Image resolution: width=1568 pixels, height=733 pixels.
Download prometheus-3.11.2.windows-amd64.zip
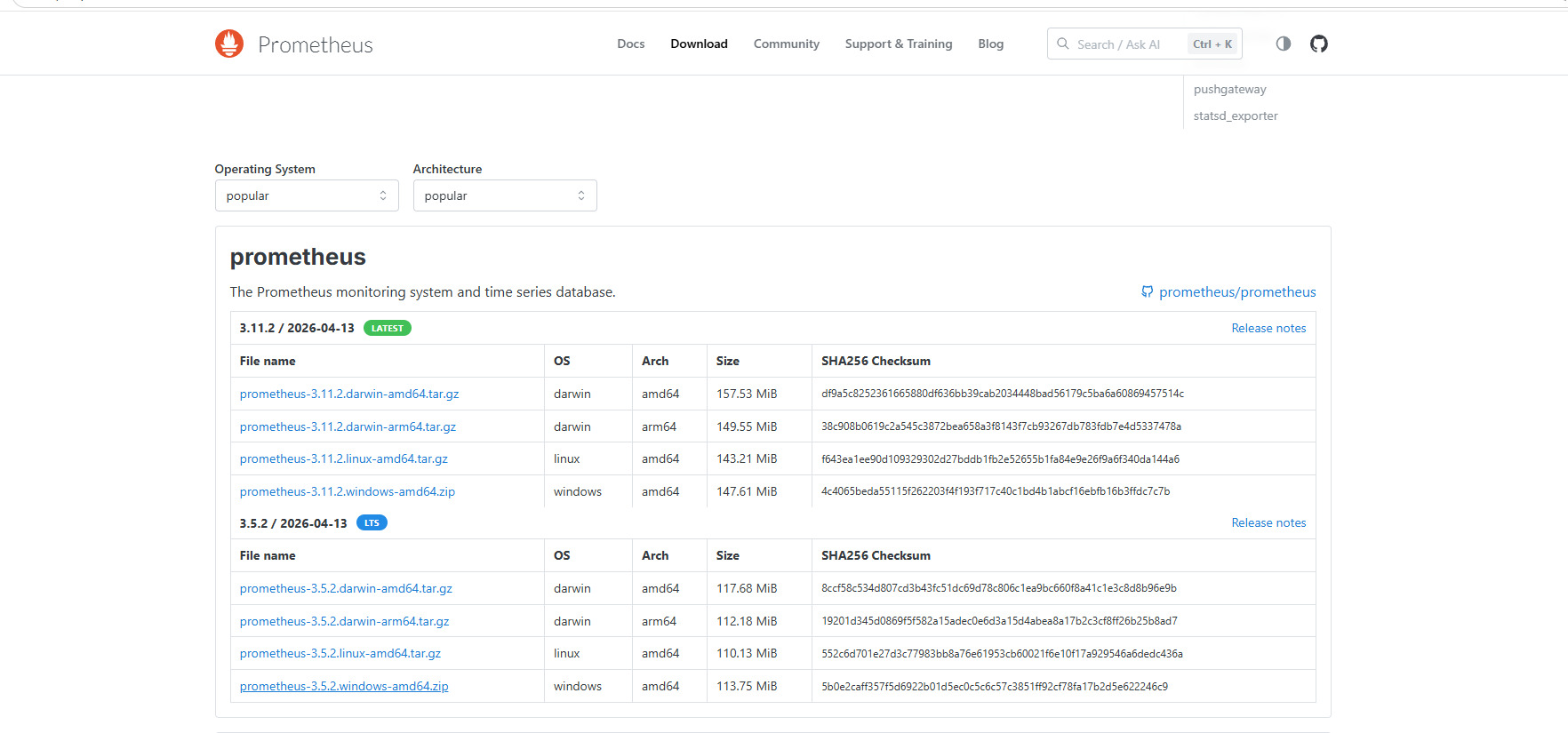tap(348, 491)
